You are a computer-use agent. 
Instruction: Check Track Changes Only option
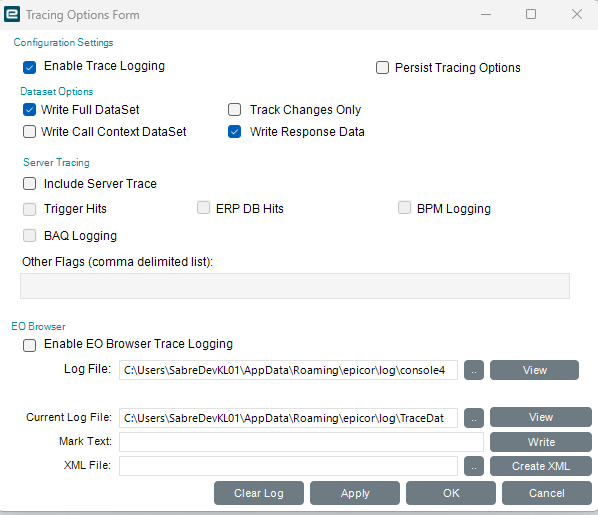coord(235,110)
